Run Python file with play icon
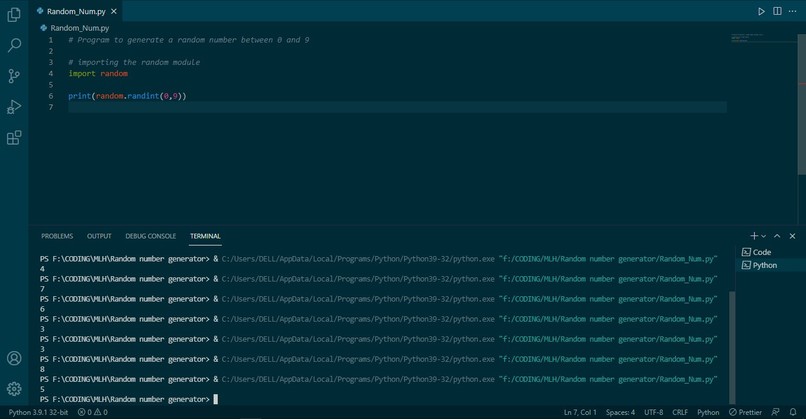This screenshot has height=419, width=806. [761, 11]
